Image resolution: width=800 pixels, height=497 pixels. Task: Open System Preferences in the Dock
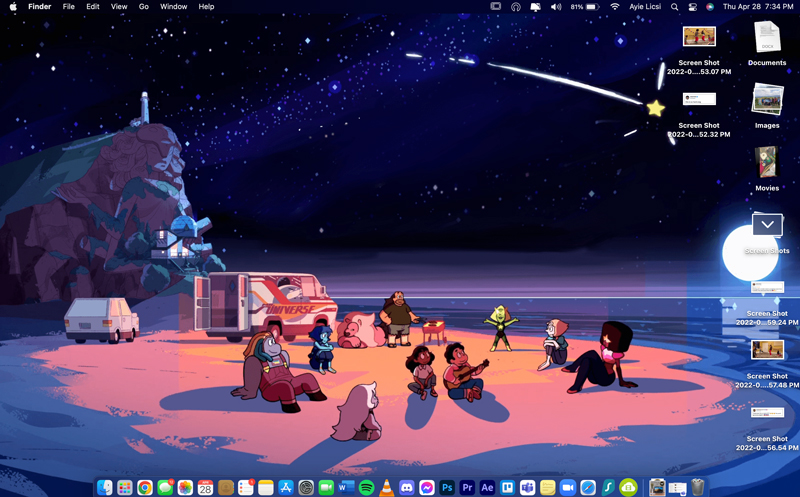coord(306,487)
